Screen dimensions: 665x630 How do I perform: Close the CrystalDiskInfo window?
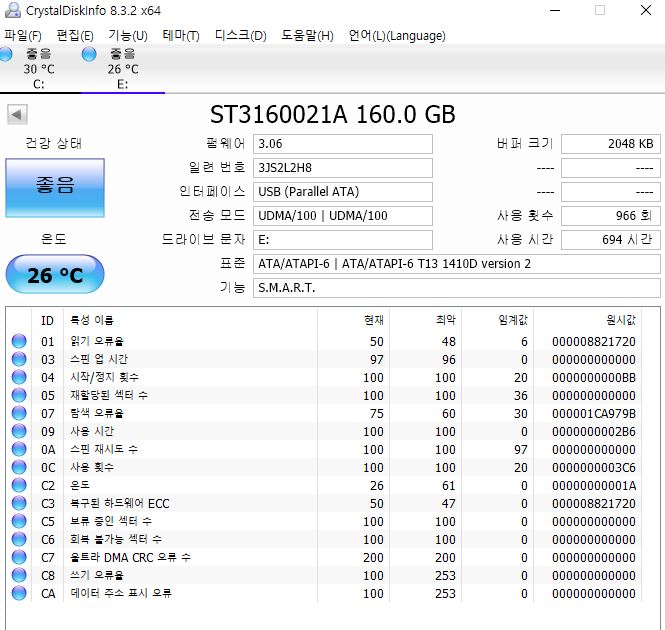click(646, 10)
